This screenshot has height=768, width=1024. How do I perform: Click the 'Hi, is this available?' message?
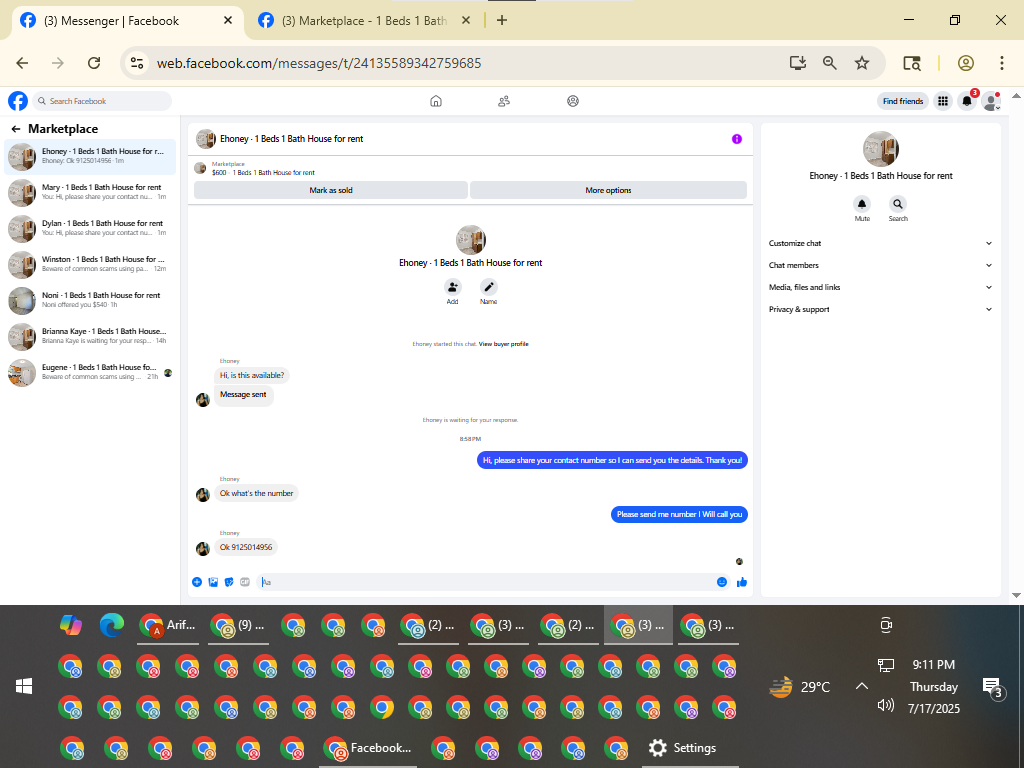pyautogui.click(x=252, y=376)
